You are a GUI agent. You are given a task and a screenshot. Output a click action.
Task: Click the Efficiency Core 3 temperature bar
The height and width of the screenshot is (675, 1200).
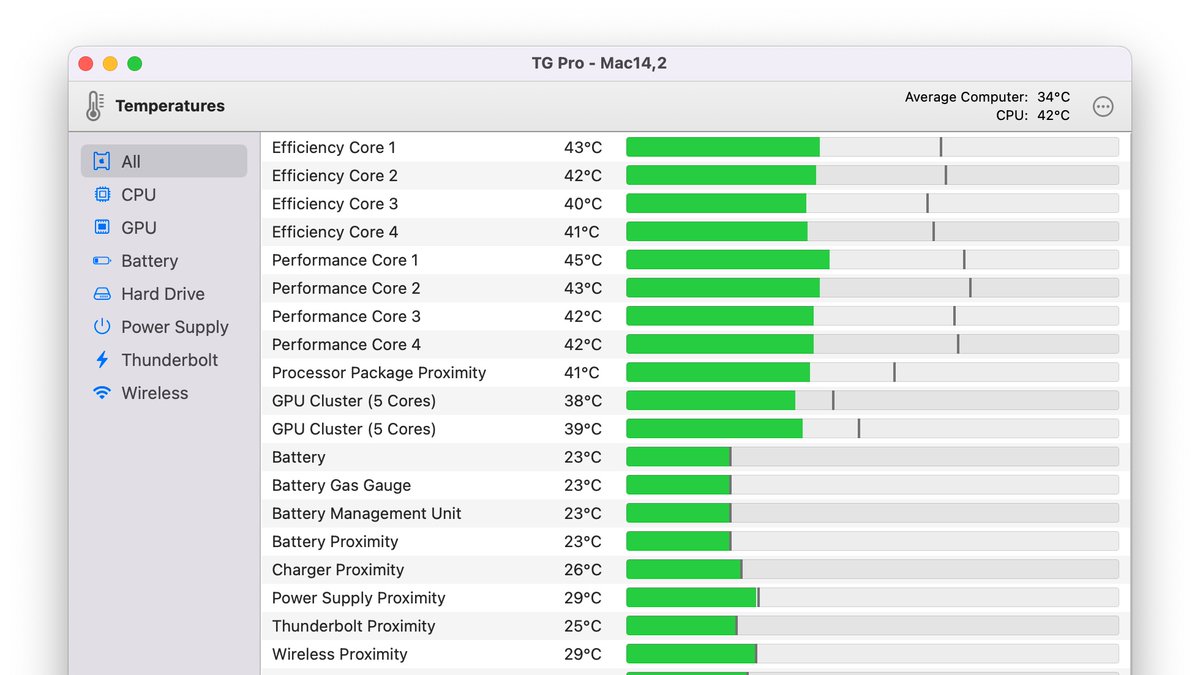pyautogui.click(x=872, y=203)
